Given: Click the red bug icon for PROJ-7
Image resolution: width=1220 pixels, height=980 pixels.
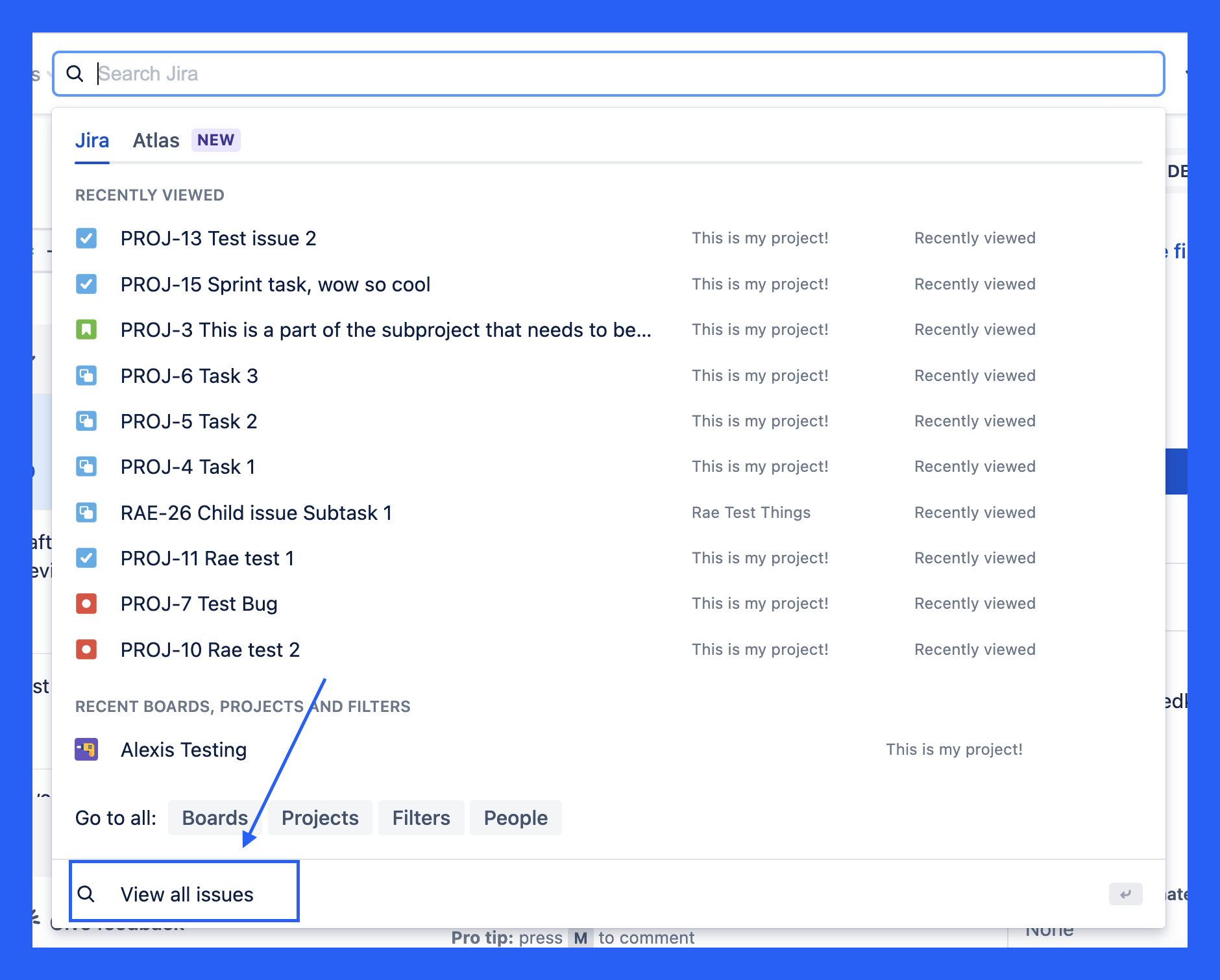Looking at the screenshot, I should click(x=86, y=604).
